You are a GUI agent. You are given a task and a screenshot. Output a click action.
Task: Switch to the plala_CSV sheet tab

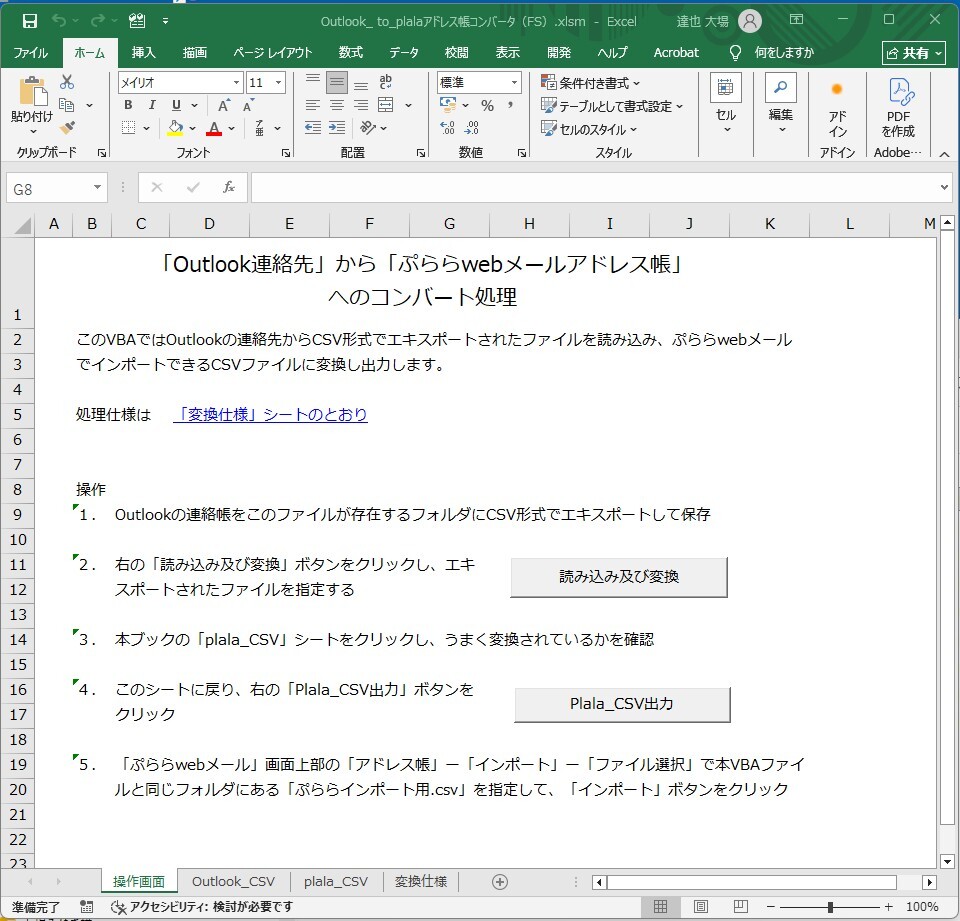pos(336,881)
